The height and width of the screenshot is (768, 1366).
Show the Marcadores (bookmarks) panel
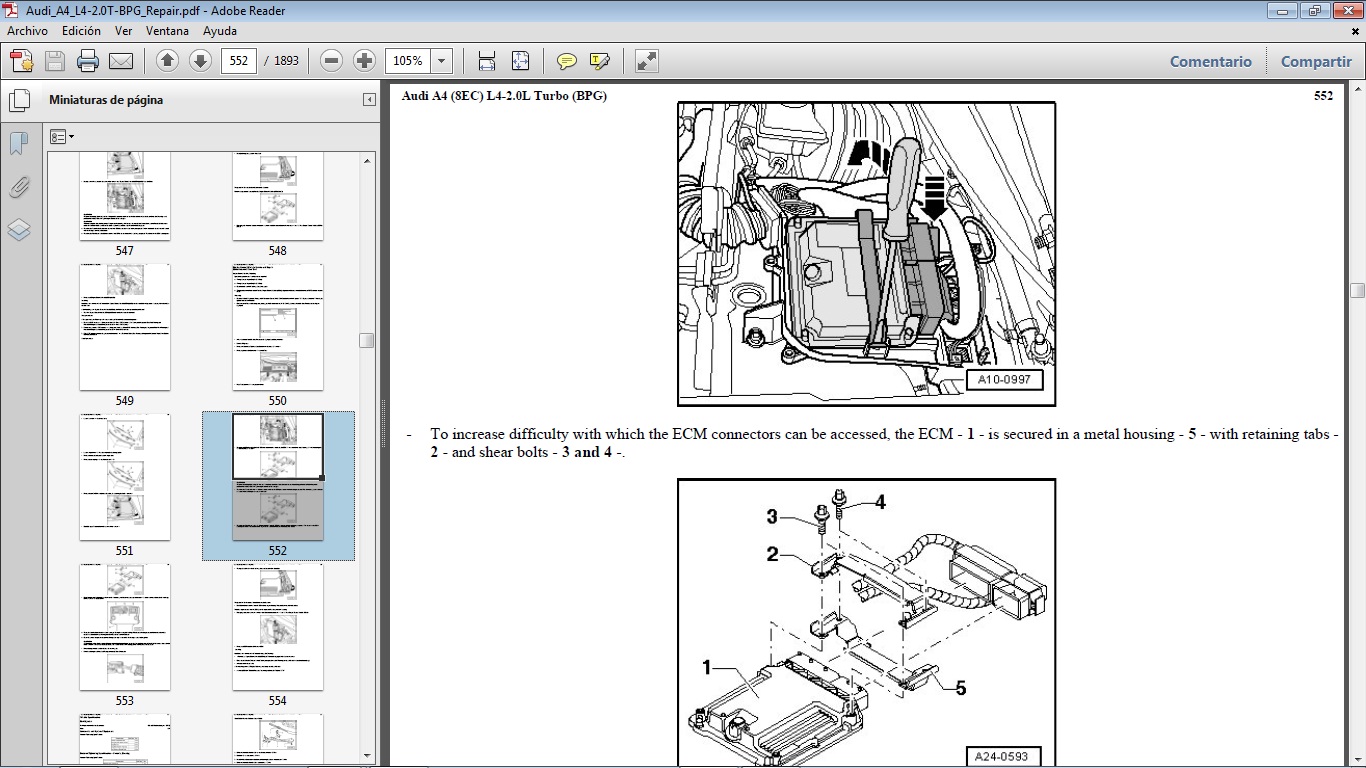[x=18, y=143]
